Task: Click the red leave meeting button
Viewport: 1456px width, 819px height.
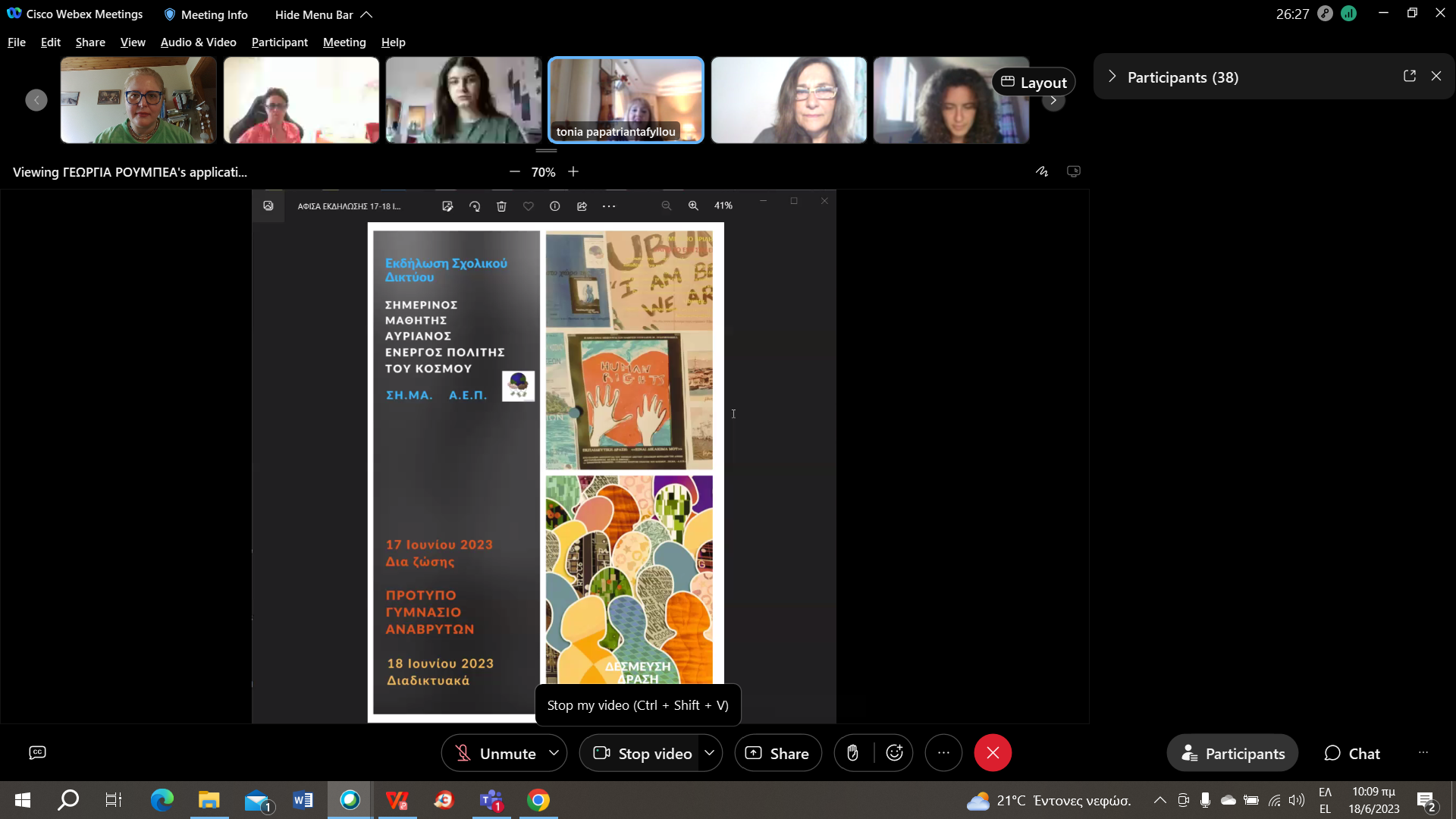Action: (x=992, y=753)
